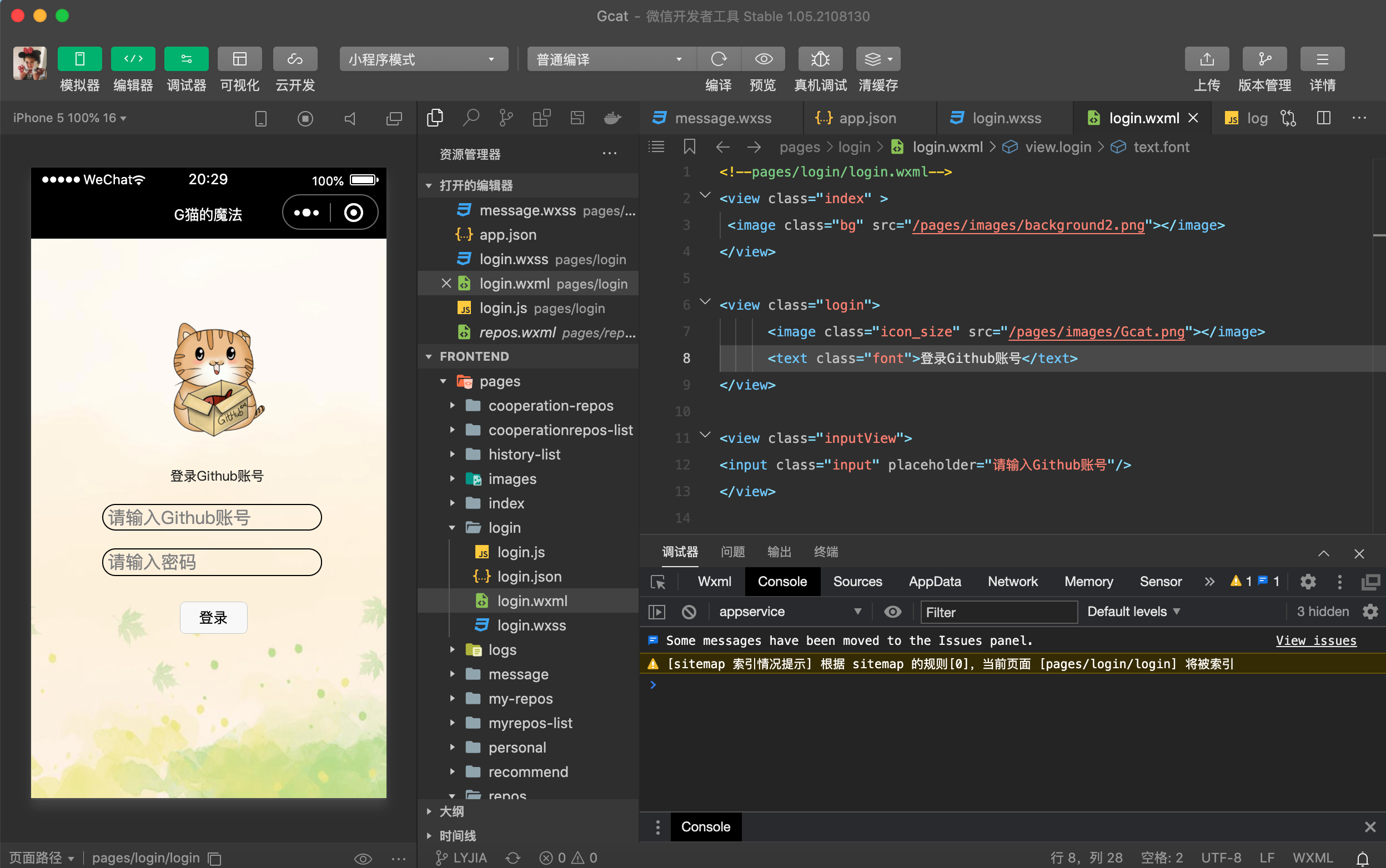Switch to the Network devtools tab
Viewport: 1386px width, 868px height.
(x=1012, y=582)
